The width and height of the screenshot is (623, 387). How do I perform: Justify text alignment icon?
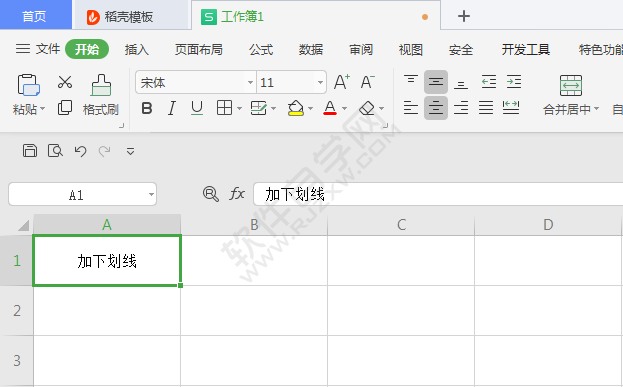coord(486,108)
